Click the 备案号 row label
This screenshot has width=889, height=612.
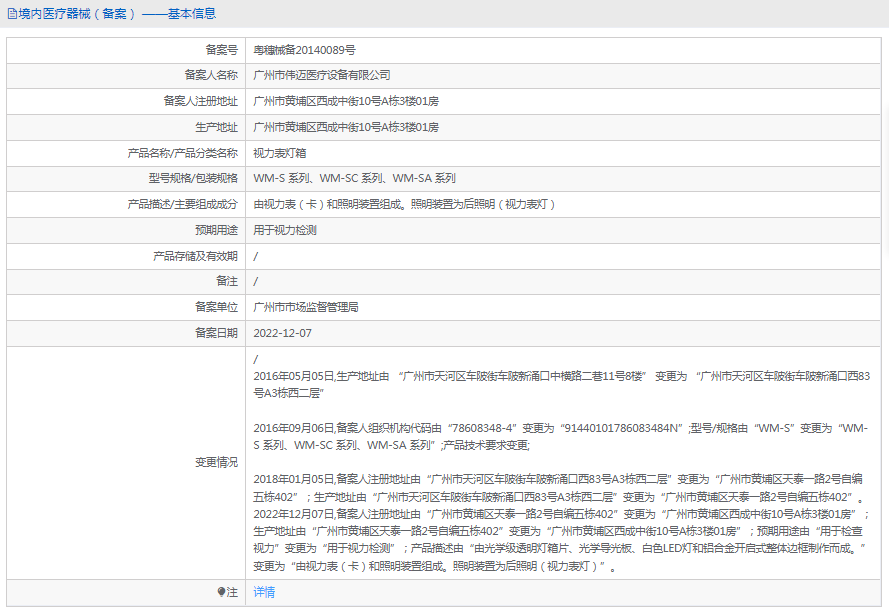(221, 49)
